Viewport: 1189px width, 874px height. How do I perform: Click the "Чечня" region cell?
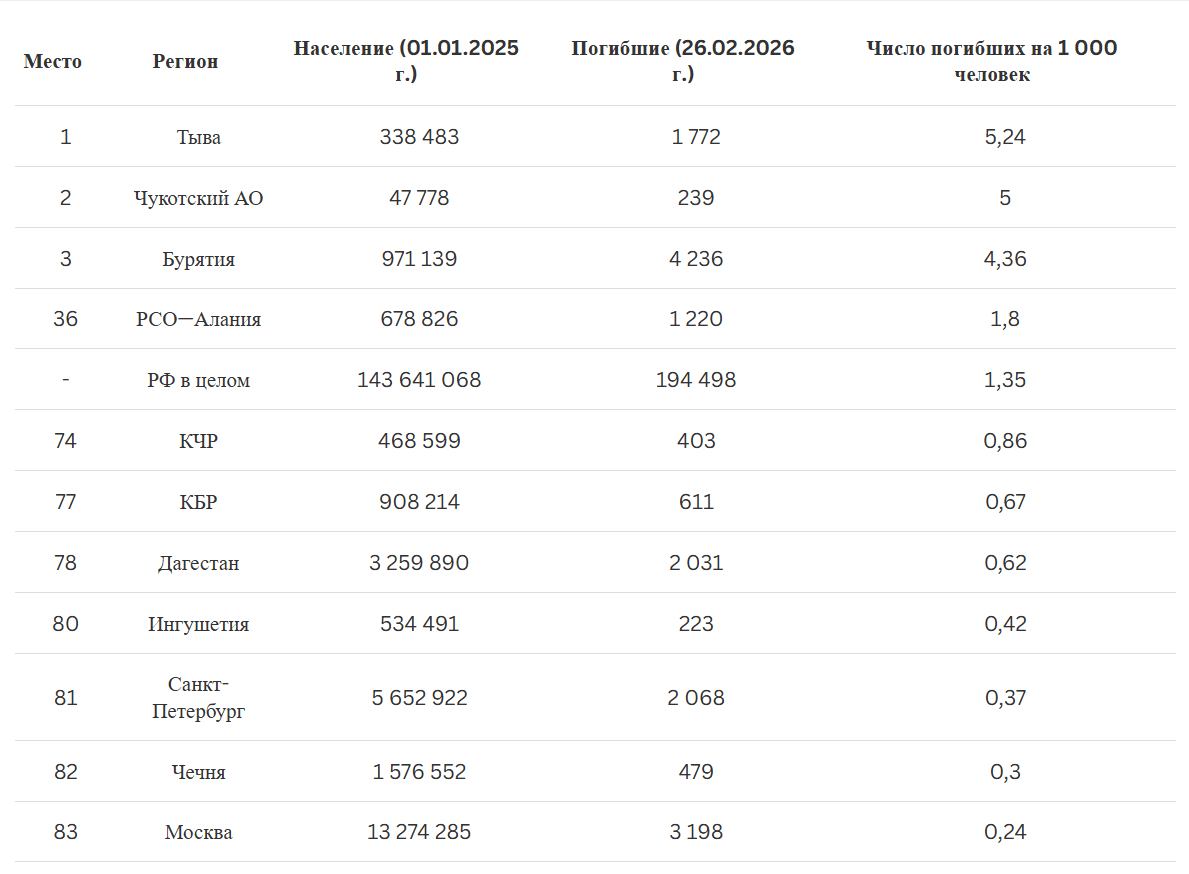[199, 772]
